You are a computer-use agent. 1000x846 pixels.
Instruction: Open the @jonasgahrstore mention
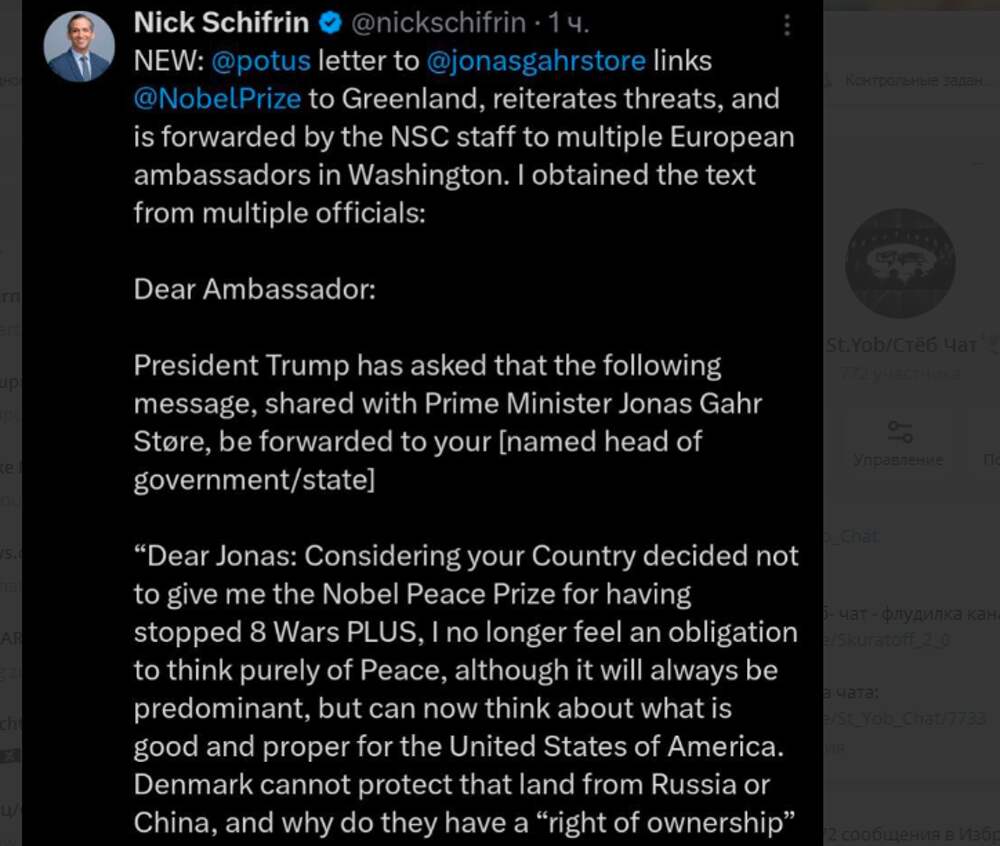coord(535,61)
